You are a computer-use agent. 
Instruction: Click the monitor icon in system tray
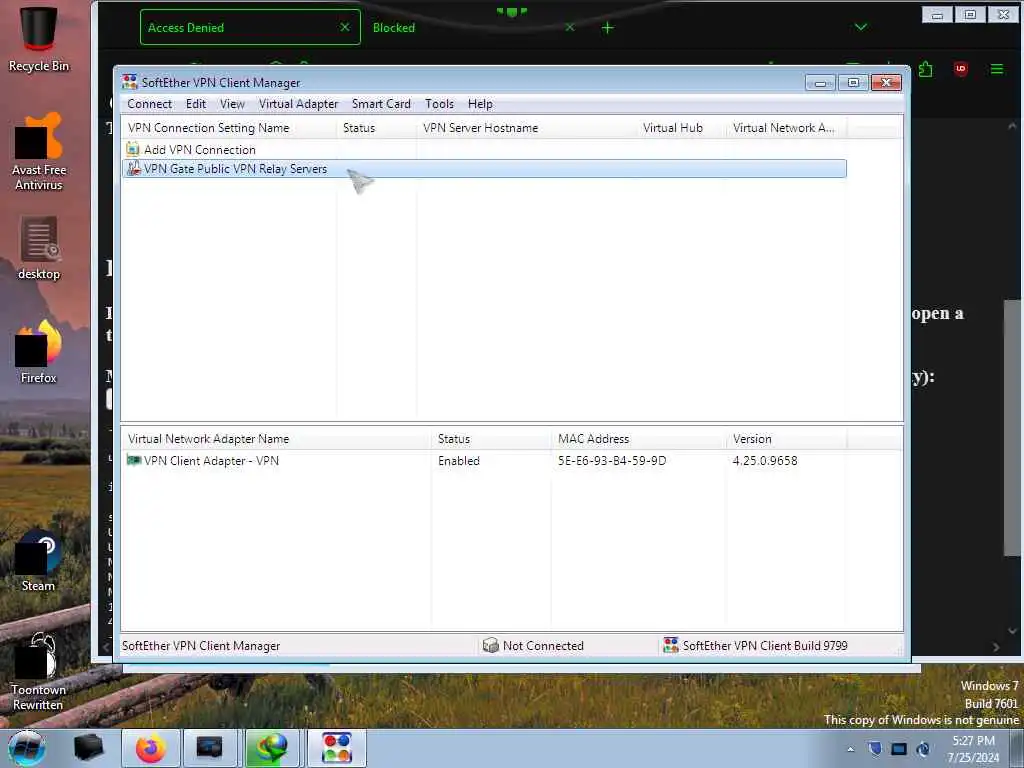tap(899, 748)
